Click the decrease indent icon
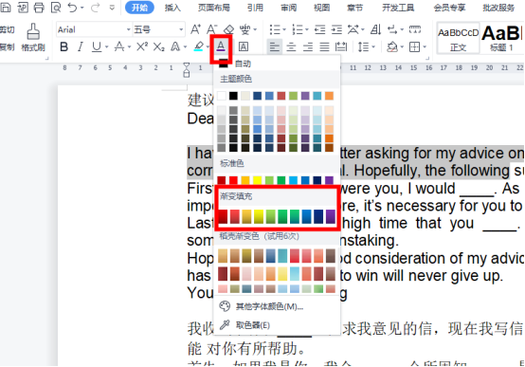The width and height of the screenshot is (525, 367). pyautogui.click(x=320, y=30)
